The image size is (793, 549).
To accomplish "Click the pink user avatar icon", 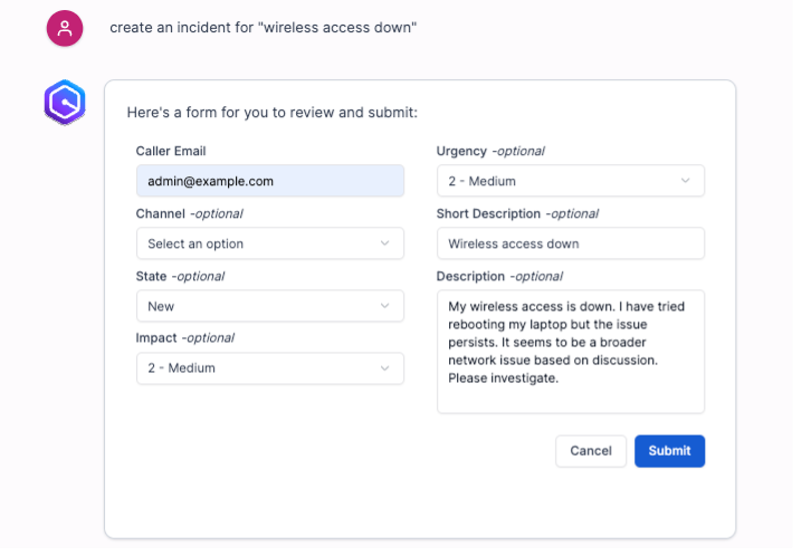I will click(x=65, y=28).
